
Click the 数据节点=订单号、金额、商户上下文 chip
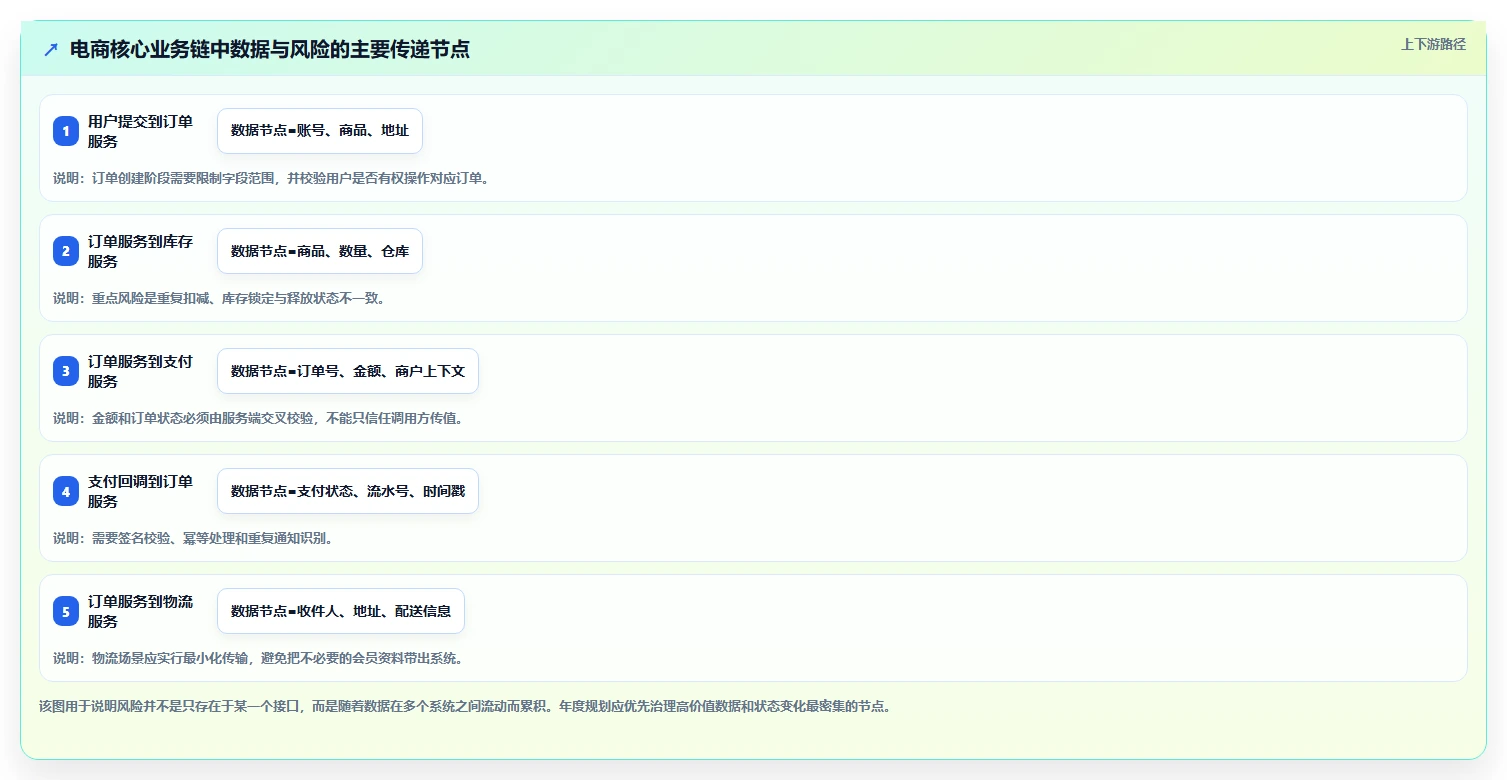[x=348, y=371]
